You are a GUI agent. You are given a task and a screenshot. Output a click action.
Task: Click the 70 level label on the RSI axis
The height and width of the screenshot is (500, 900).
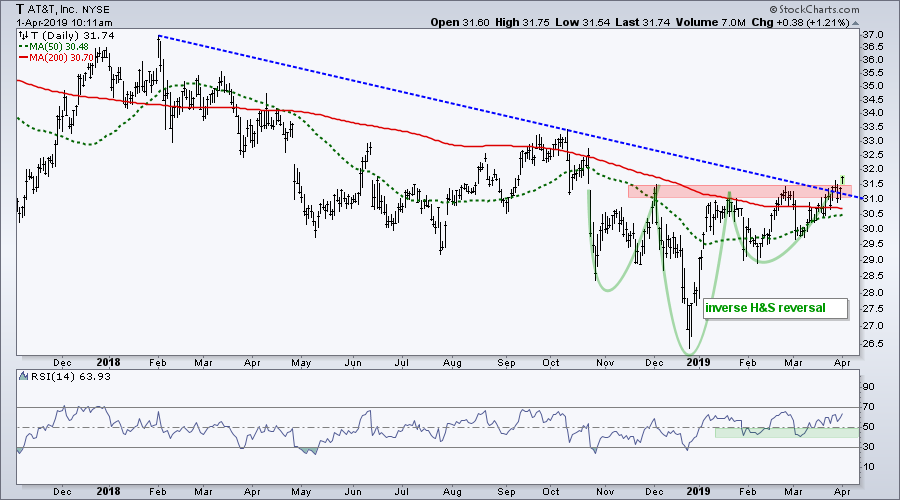pos(867,406)
